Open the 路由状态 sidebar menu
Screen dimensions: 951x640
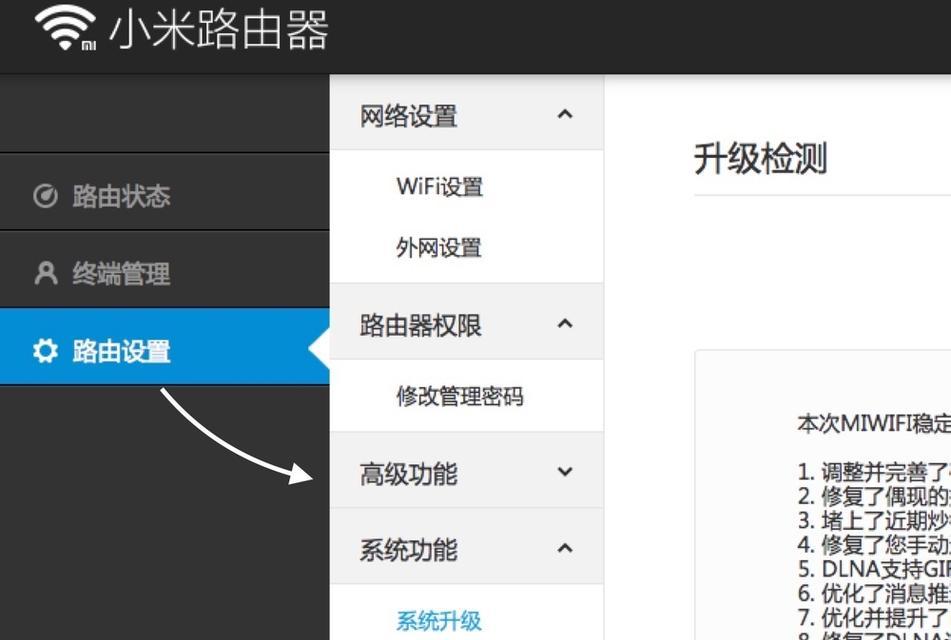[164, 192]
